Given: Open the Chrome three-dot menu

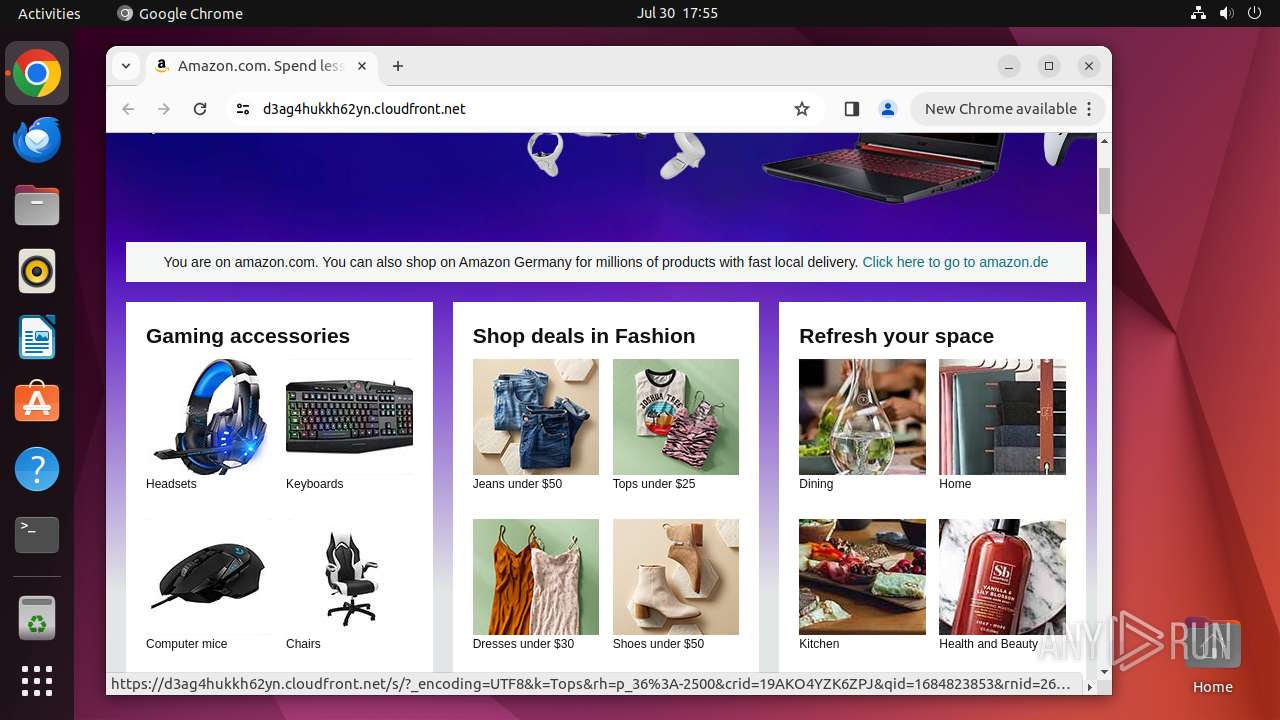Looking at the screenshot, I should tap(1090, 109).
